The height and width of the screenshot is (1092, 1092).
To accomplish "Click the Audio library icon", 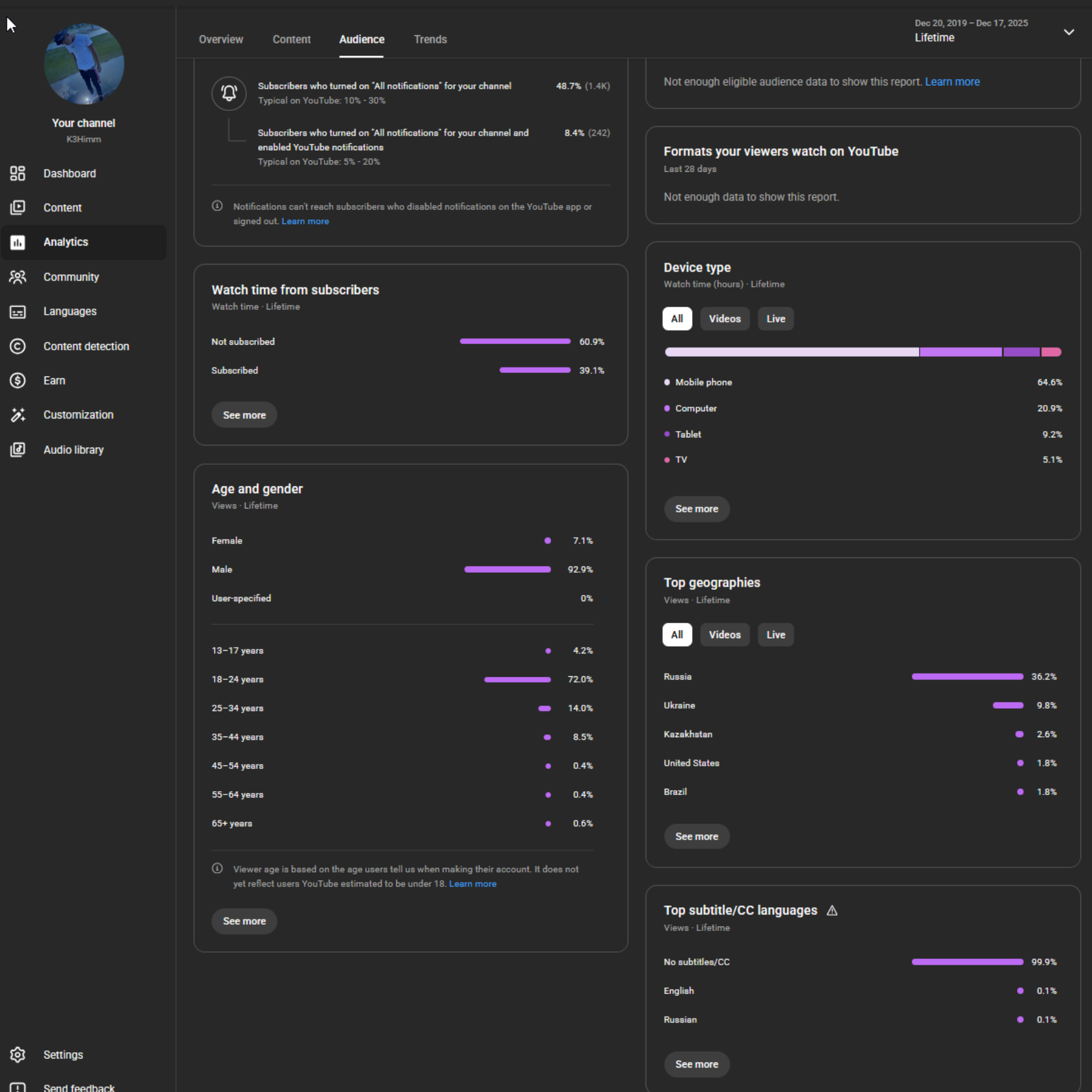I will click(18, 450).
